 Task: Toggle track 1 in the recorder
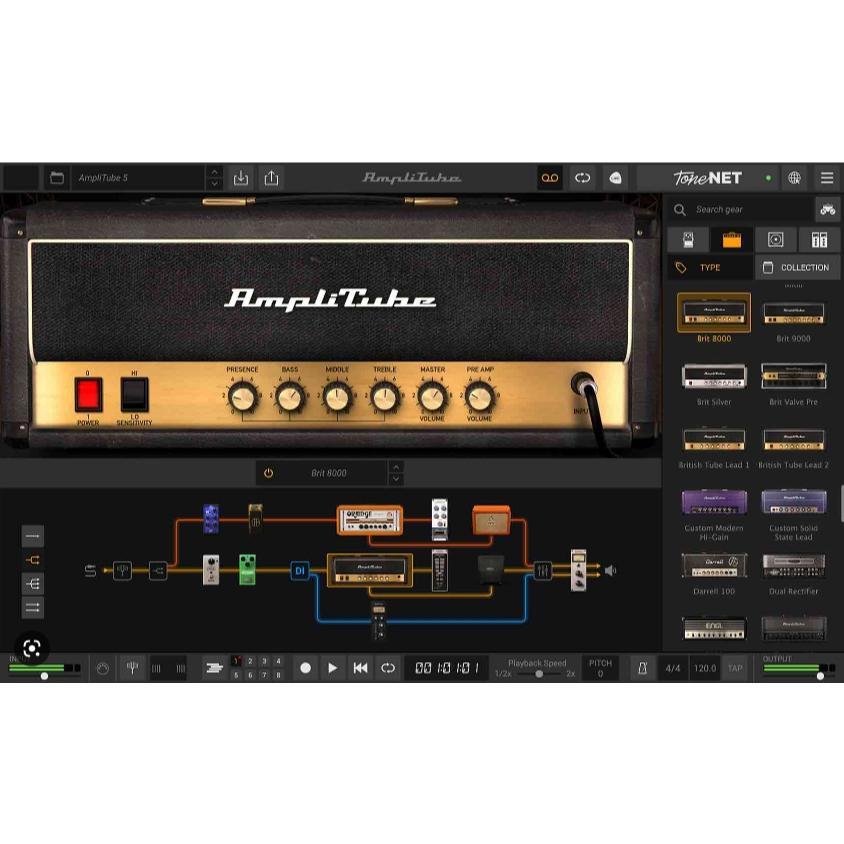point(236,661)
